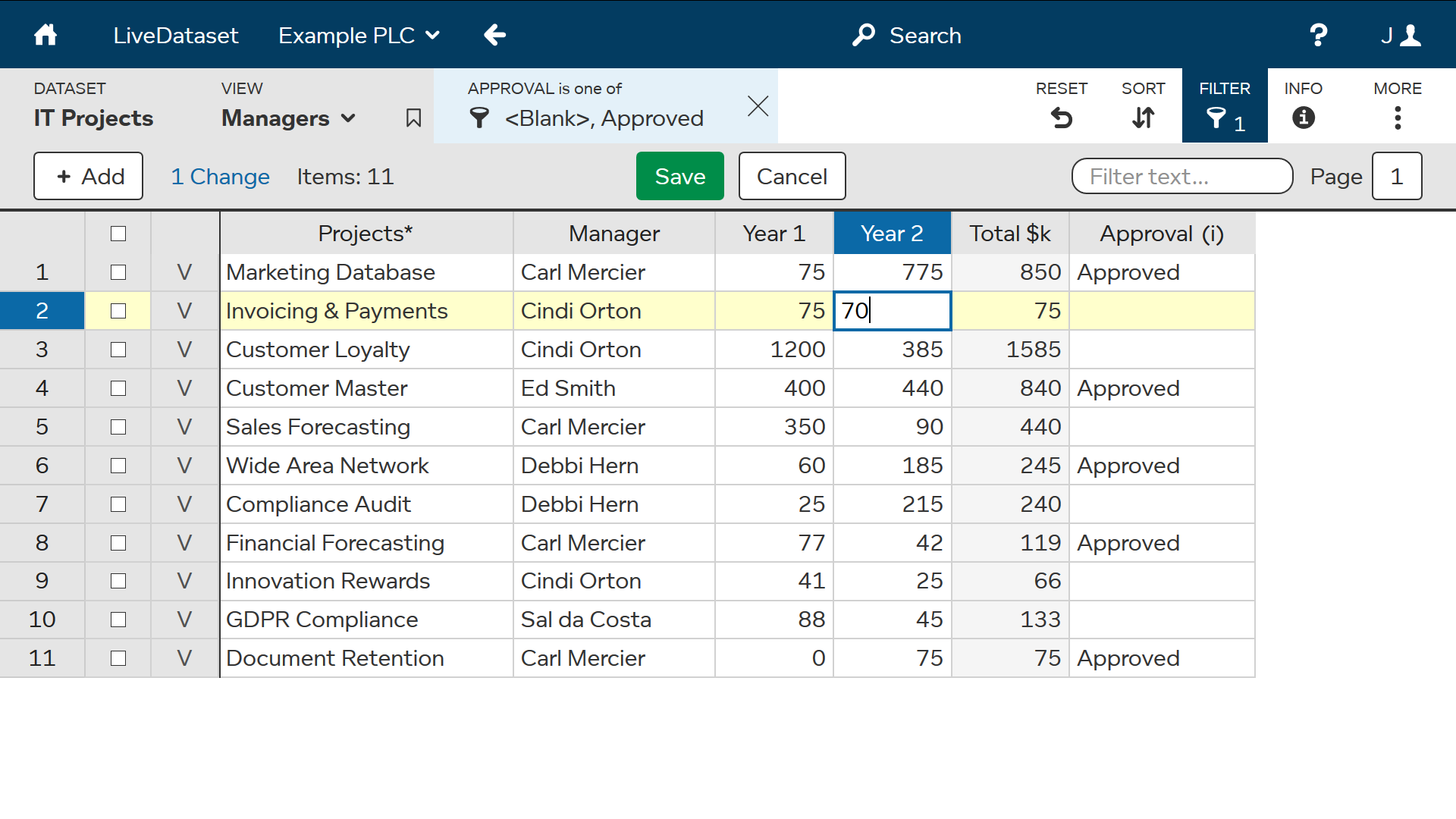Open the Sort options via the arrows icon
Screen dimensions: 1456x819
(x=1143, y=118)
